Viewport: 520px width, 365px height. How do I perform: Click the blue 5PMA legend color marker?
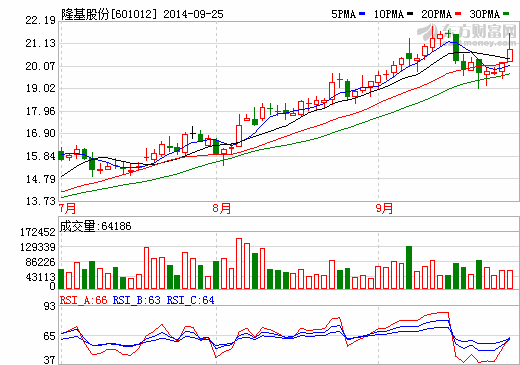pyautogui.click(x=362, y=14)
